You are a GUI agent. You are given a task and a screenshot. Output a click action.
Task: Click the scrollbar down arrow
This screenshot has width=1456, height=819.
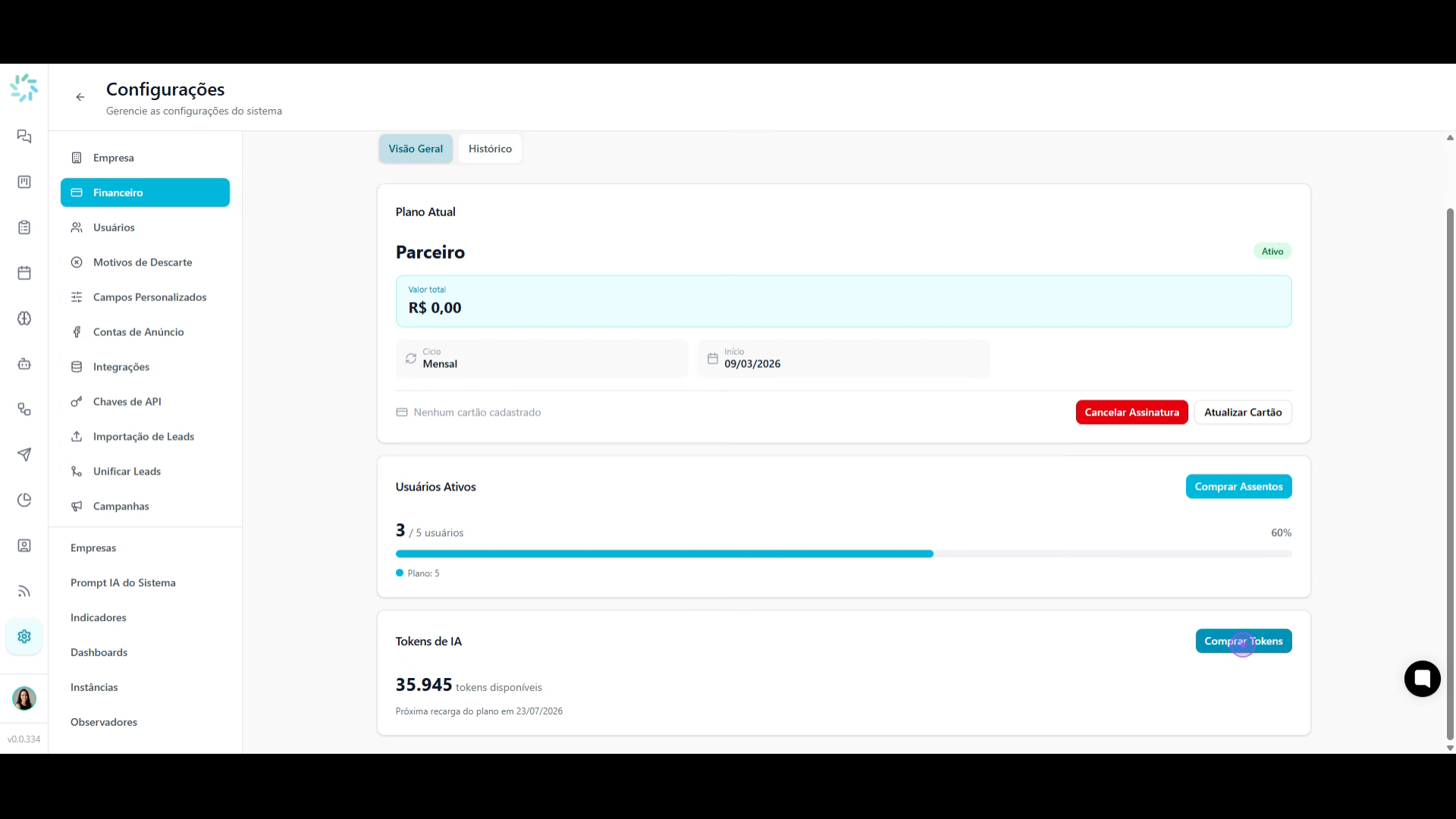(1450, 748)
